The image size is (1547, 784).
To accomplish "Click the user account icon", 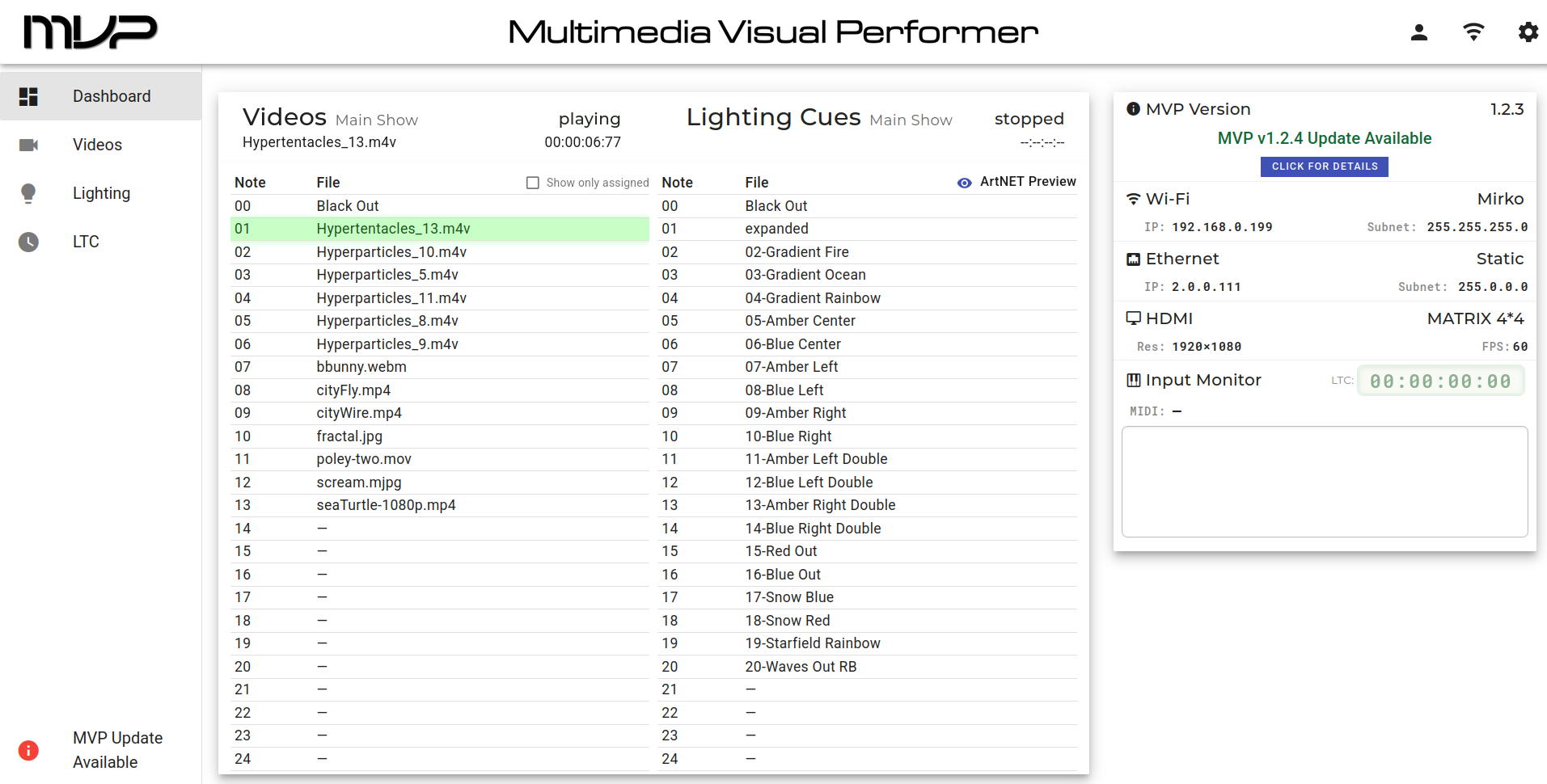I will (x=1418, y=32).
